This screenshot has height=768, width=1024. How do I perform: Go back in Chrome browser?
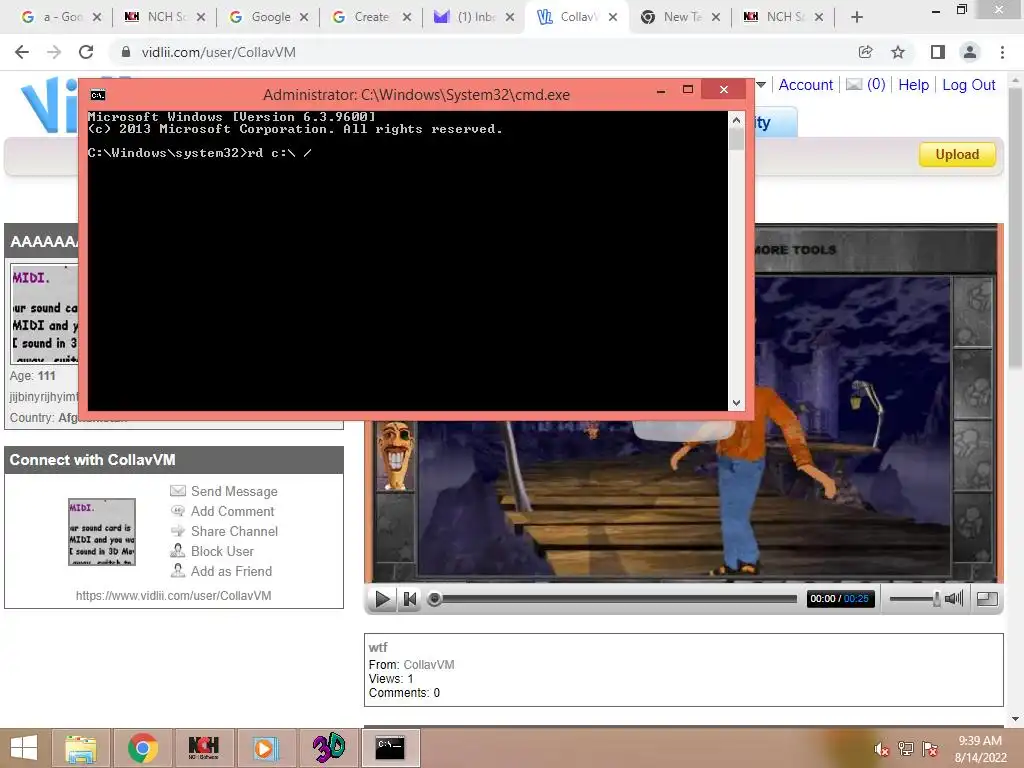pos(22,52)
